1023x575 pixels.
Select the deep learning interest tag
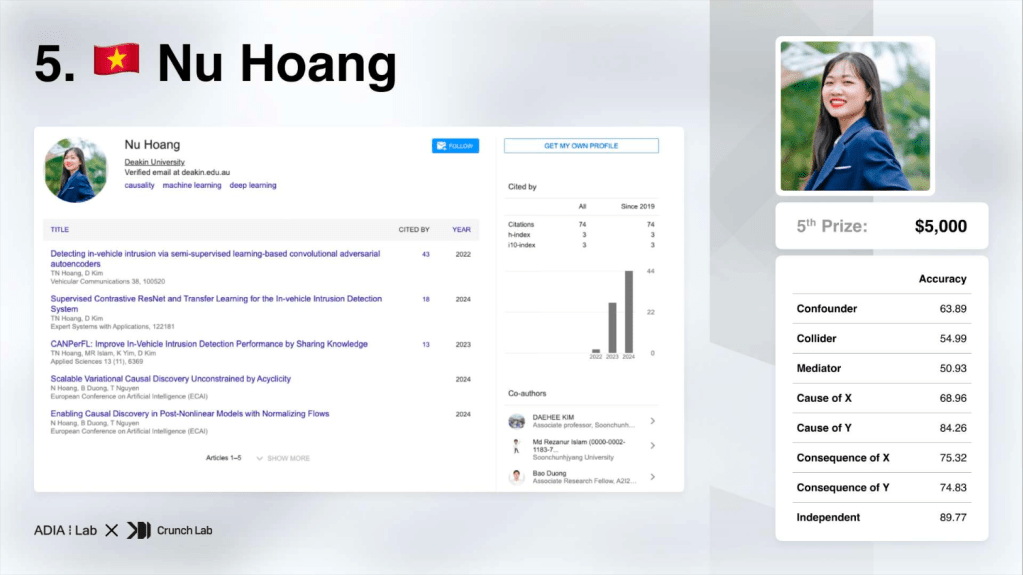click(x=253, y=185)
